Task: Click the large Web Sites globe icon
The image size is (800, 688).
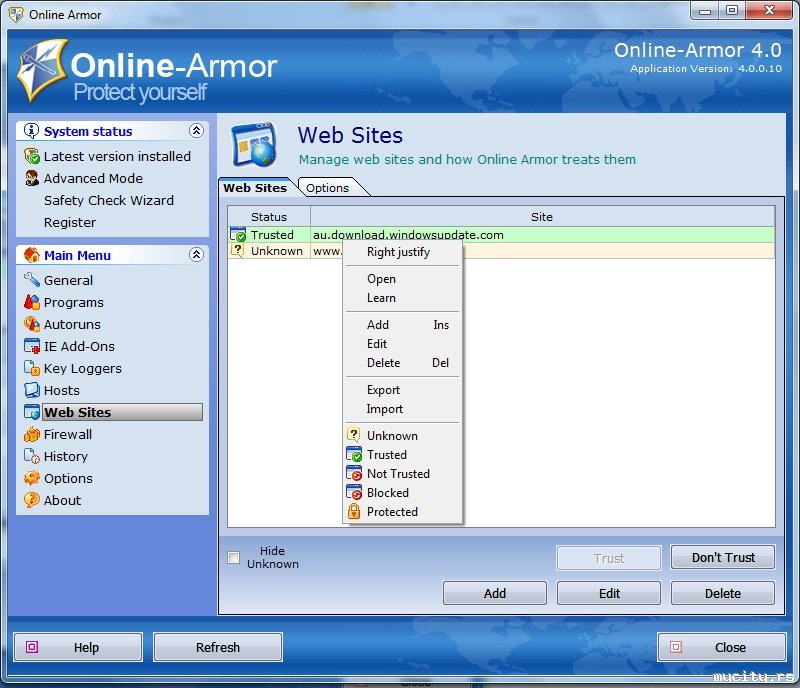Action: tap(255, 145)
